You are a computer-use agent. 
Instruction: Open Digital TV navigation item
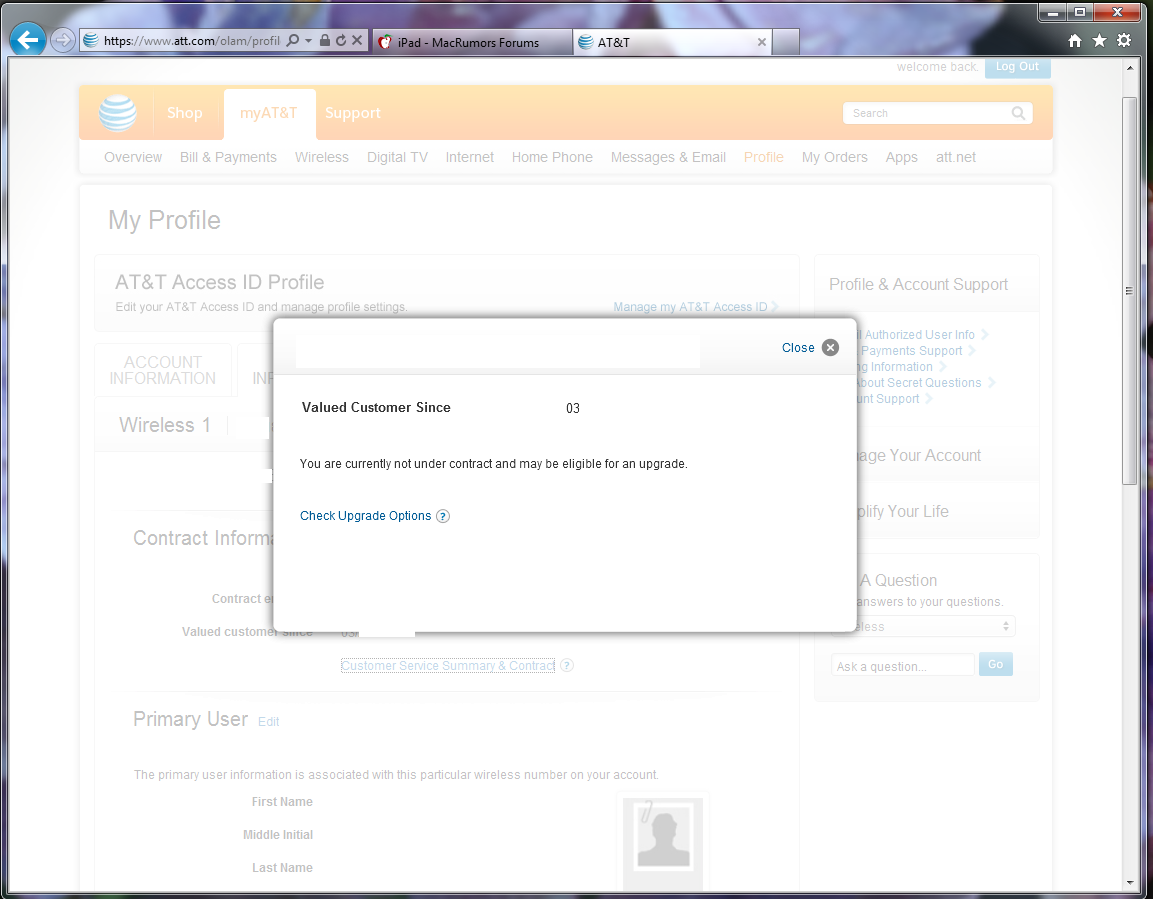397,157
